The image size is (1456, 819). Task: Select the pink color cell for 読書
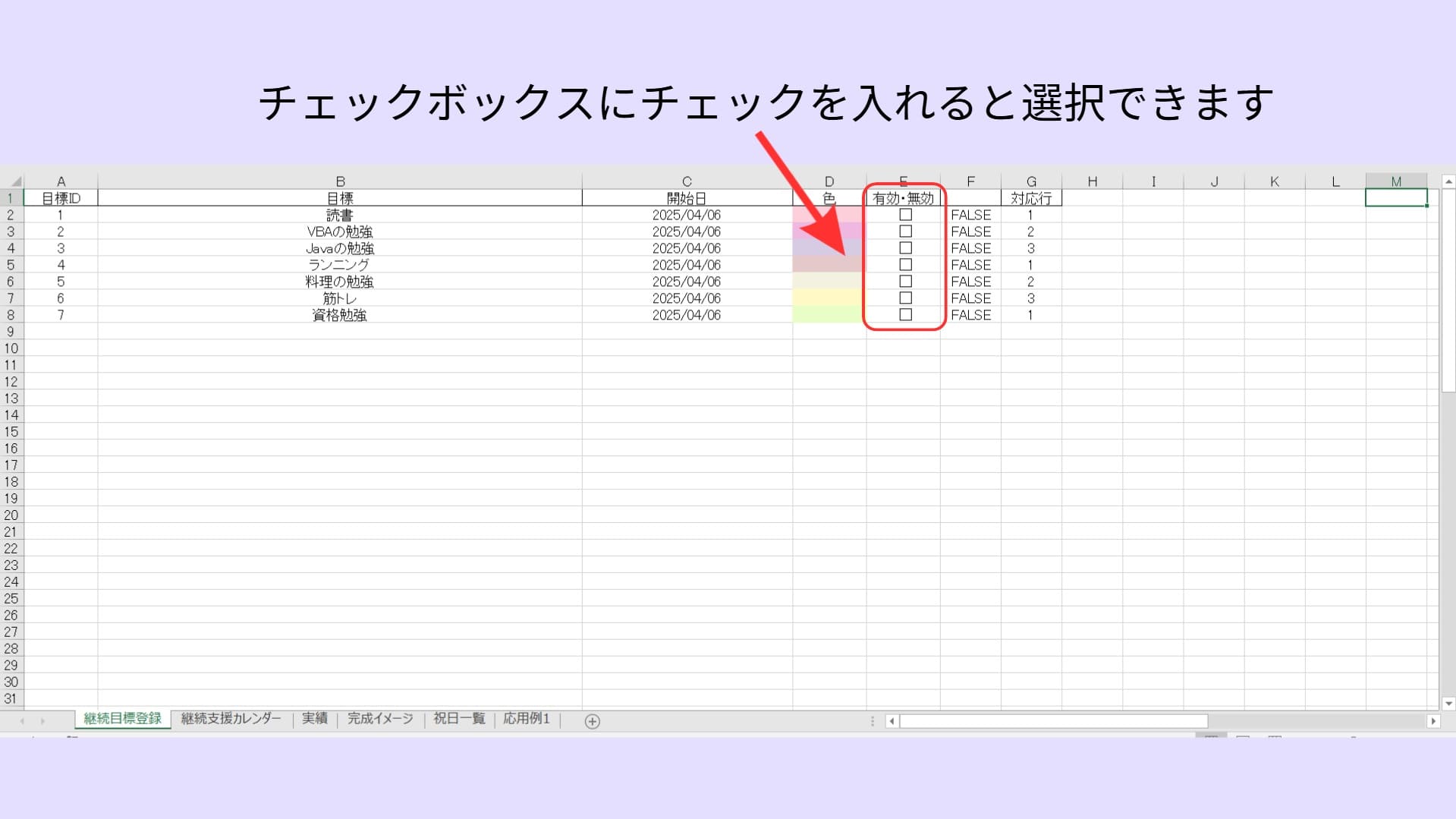(x=829, y=215)
